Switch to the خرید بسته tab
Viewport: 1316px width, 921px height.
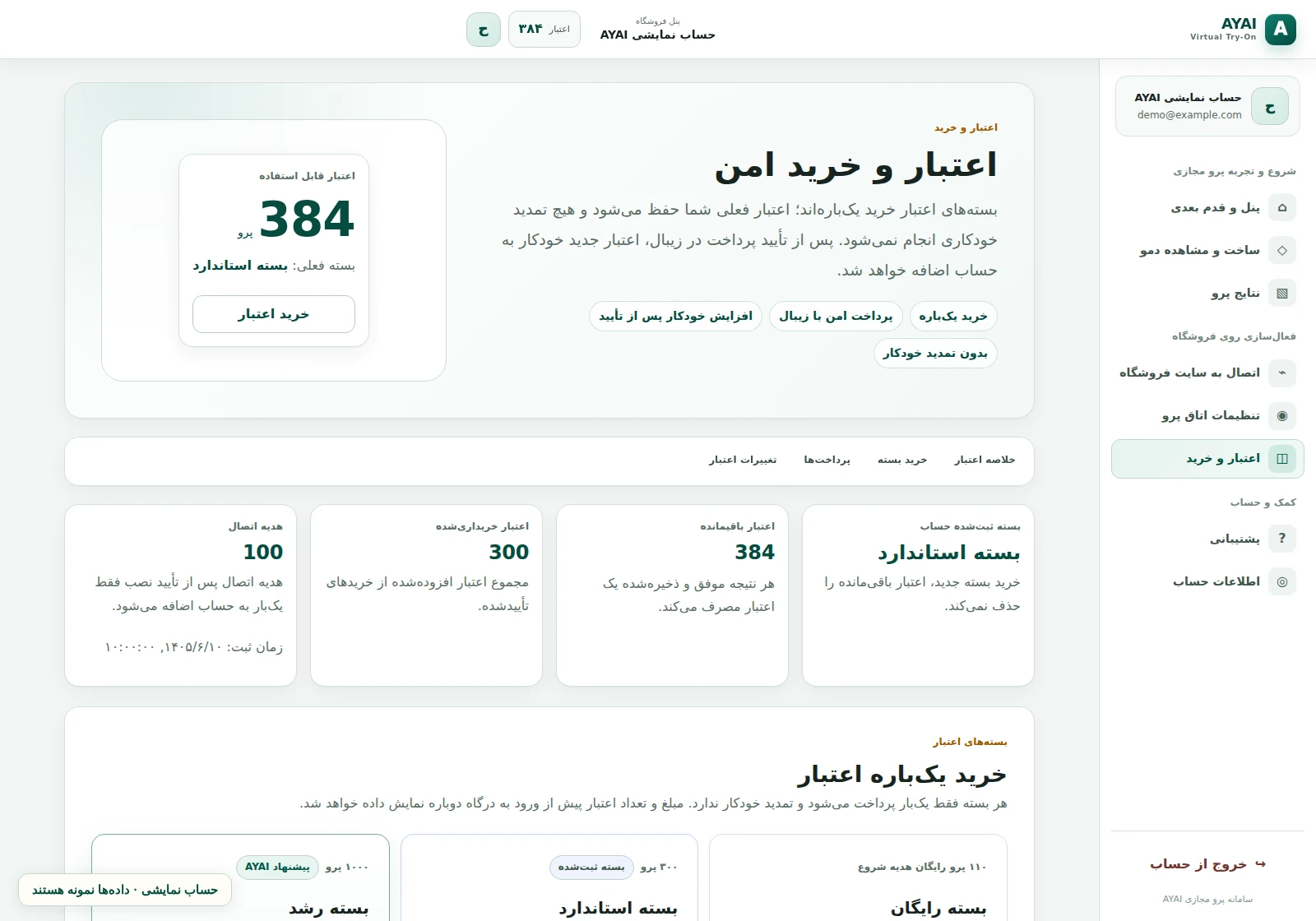[902, 460]
